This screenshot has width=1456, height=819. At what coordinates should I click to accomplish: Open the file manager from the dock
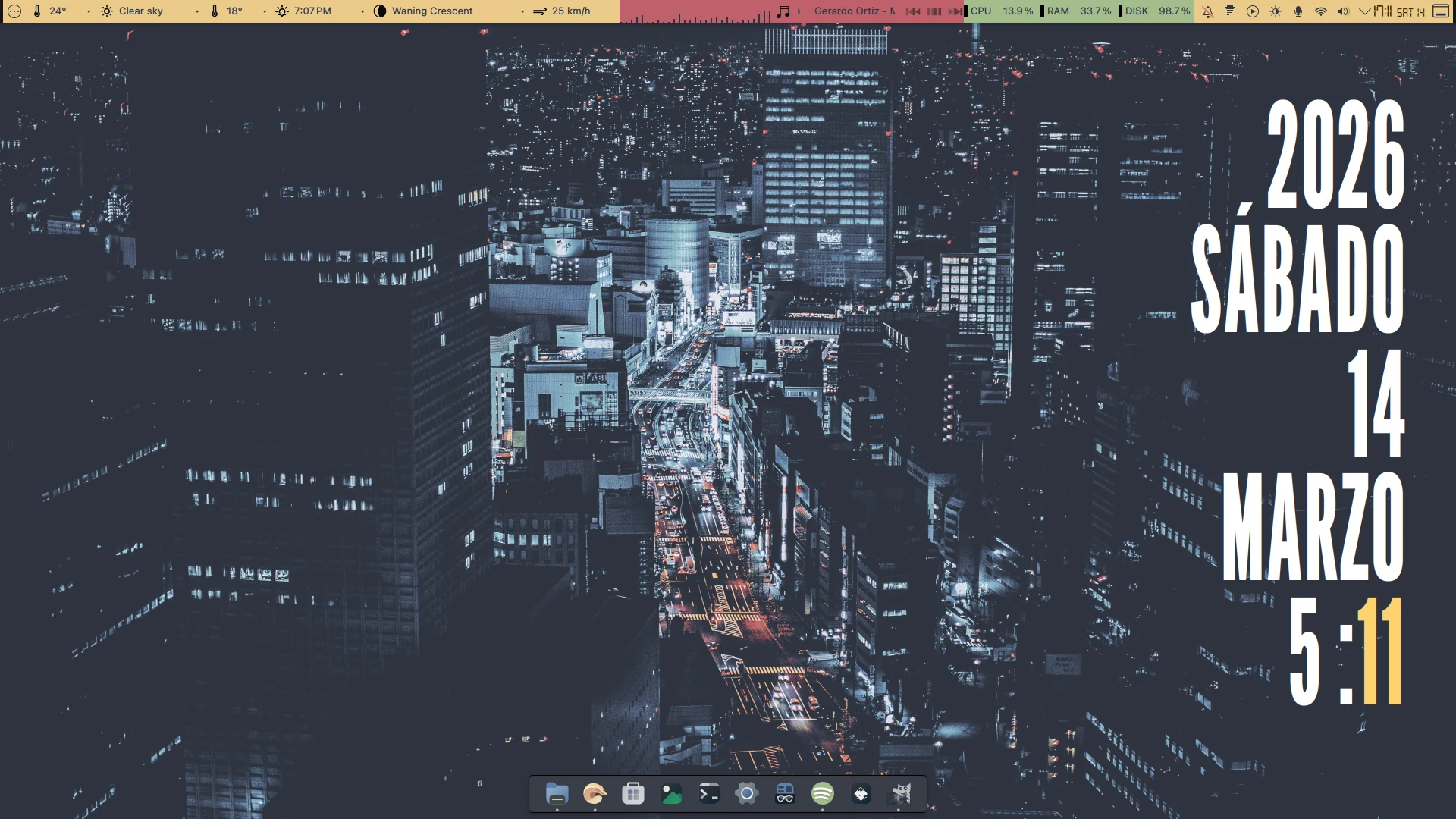click(x=557, y=794)
